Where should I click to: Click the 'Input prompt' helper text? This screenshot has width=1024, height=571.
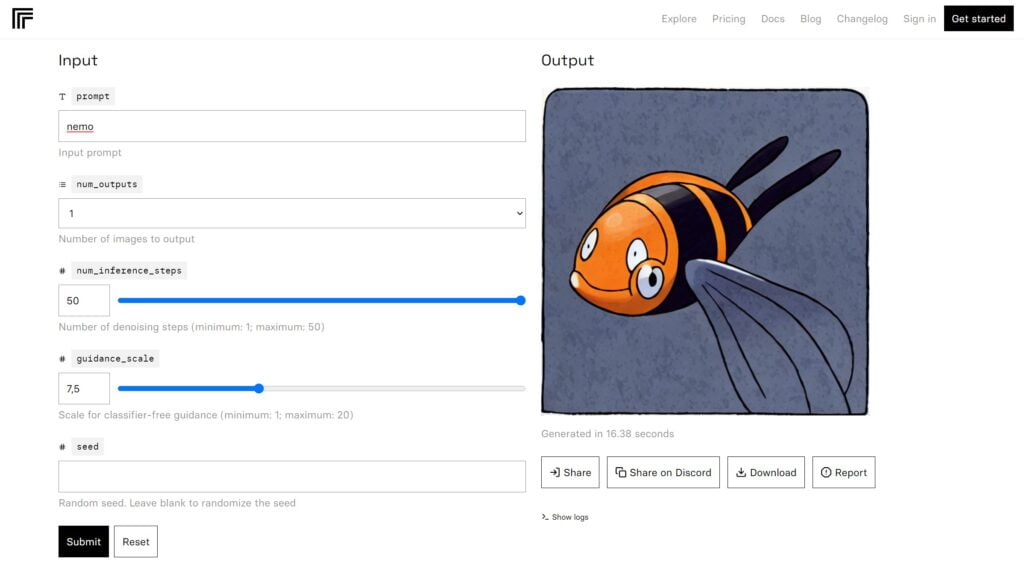coord(90,153)
